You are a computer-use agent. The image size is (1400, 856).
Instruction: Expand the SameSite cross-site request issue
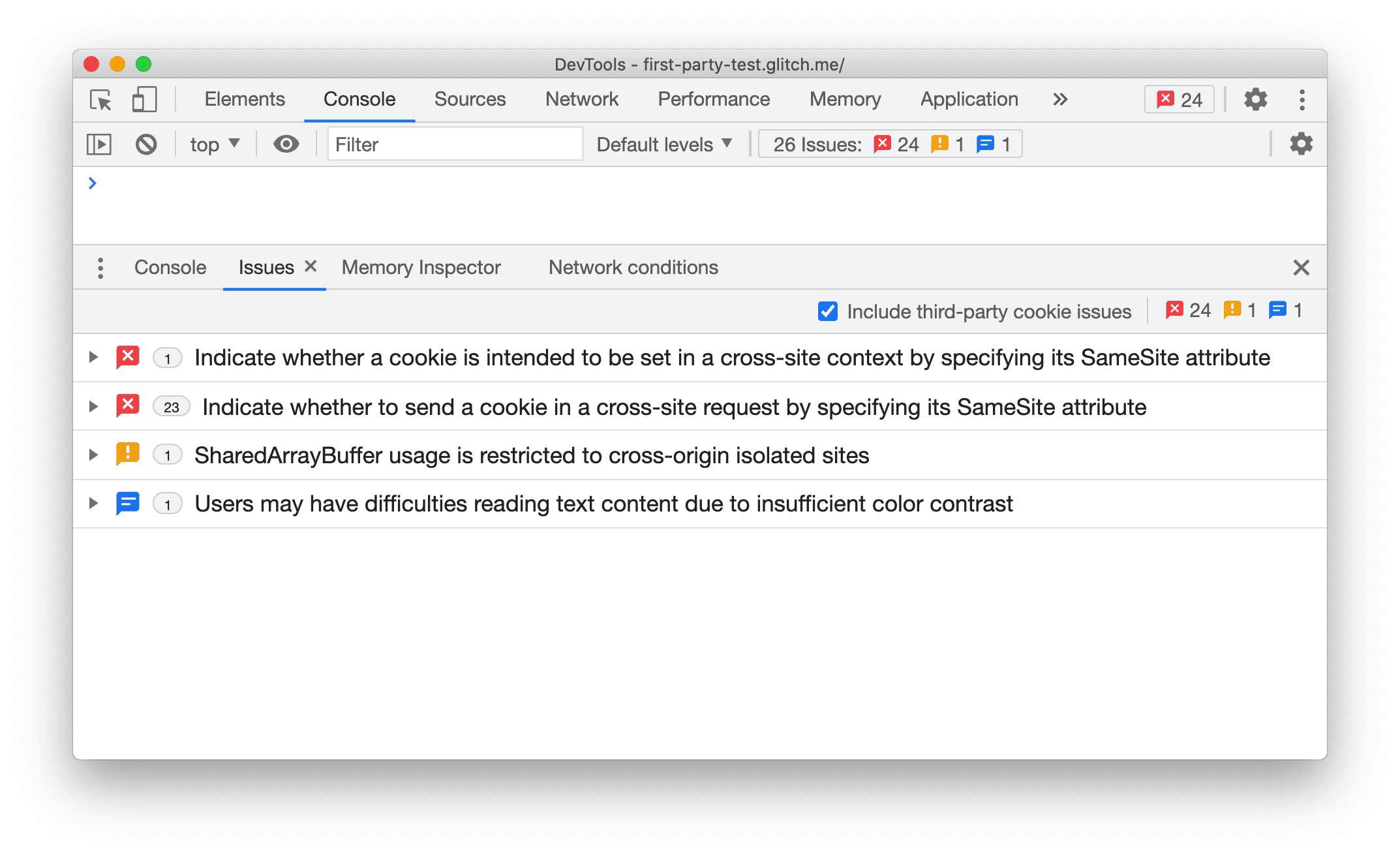coord(92,406)
